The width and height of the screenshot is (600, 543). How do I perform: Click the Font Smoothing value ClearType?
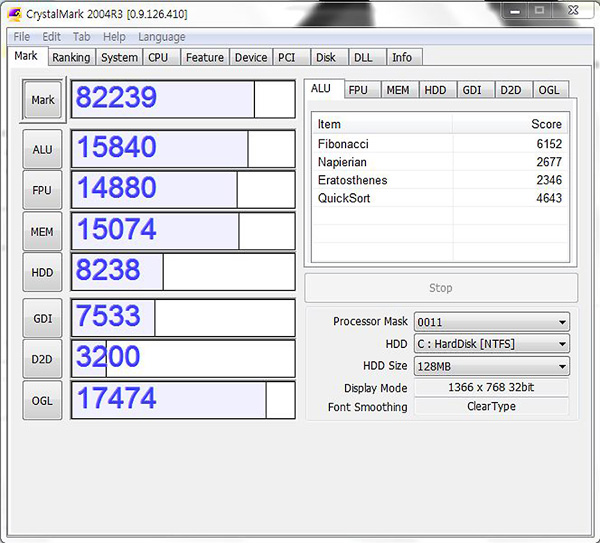click(491, 406)
